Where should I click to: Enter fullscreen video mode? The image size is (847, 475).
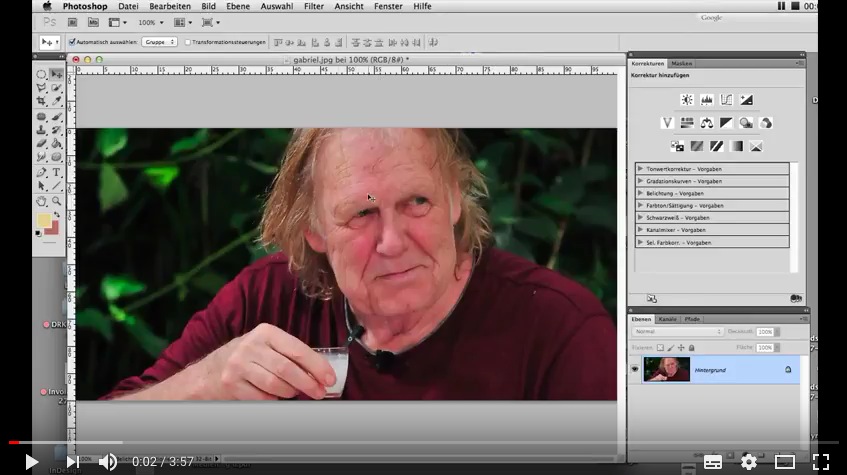(x=821, y=462)
